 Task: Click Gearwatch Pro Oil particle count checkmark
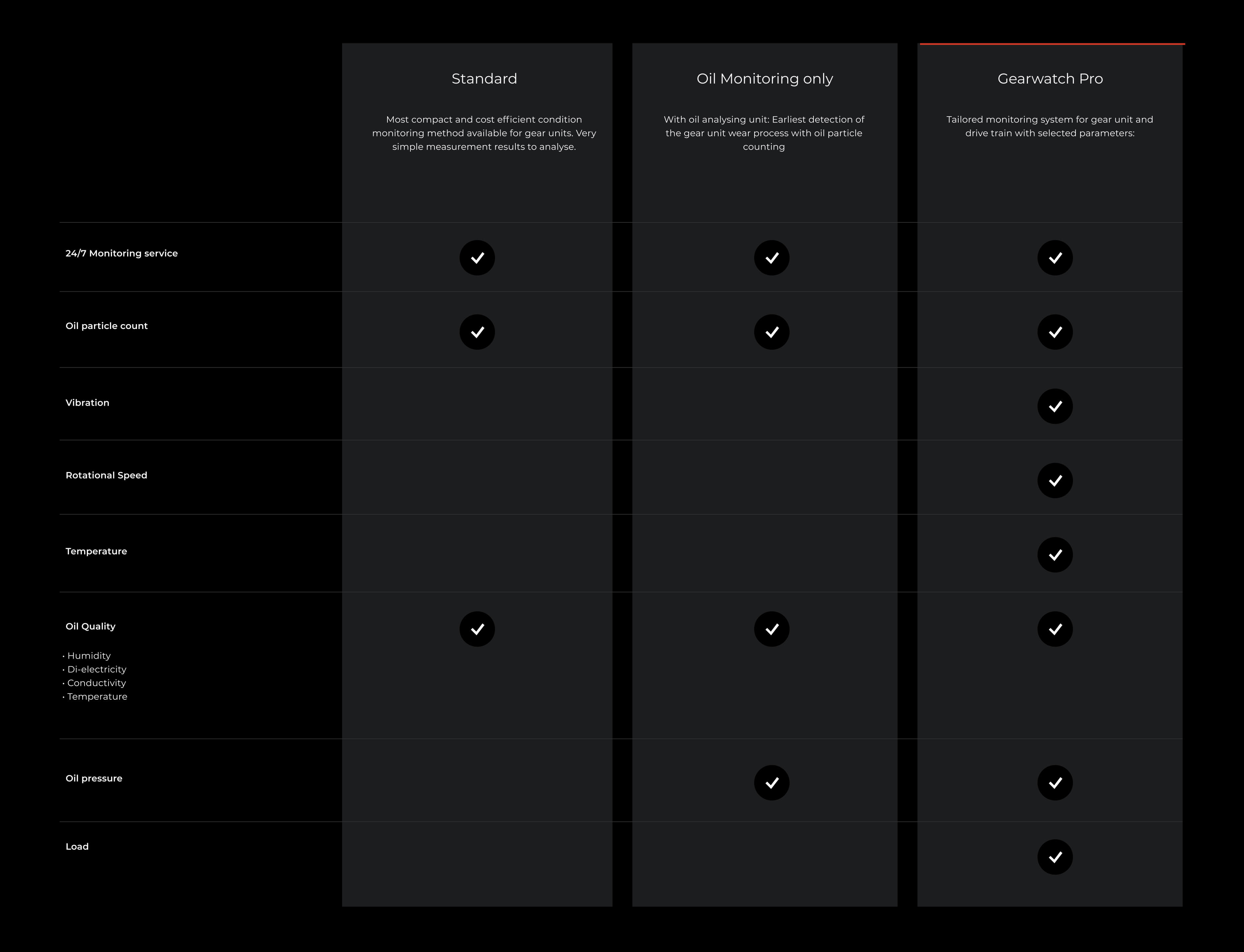(x=1055, y=332)
